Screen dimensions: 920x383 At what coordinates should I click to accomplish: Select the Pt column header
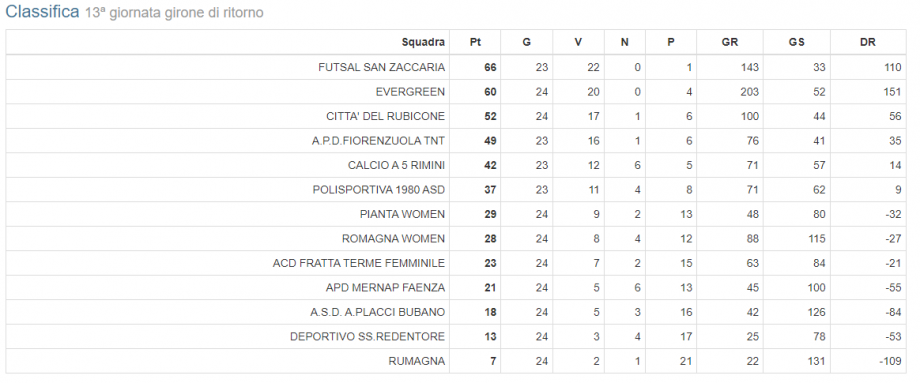(x=475, y=42)
